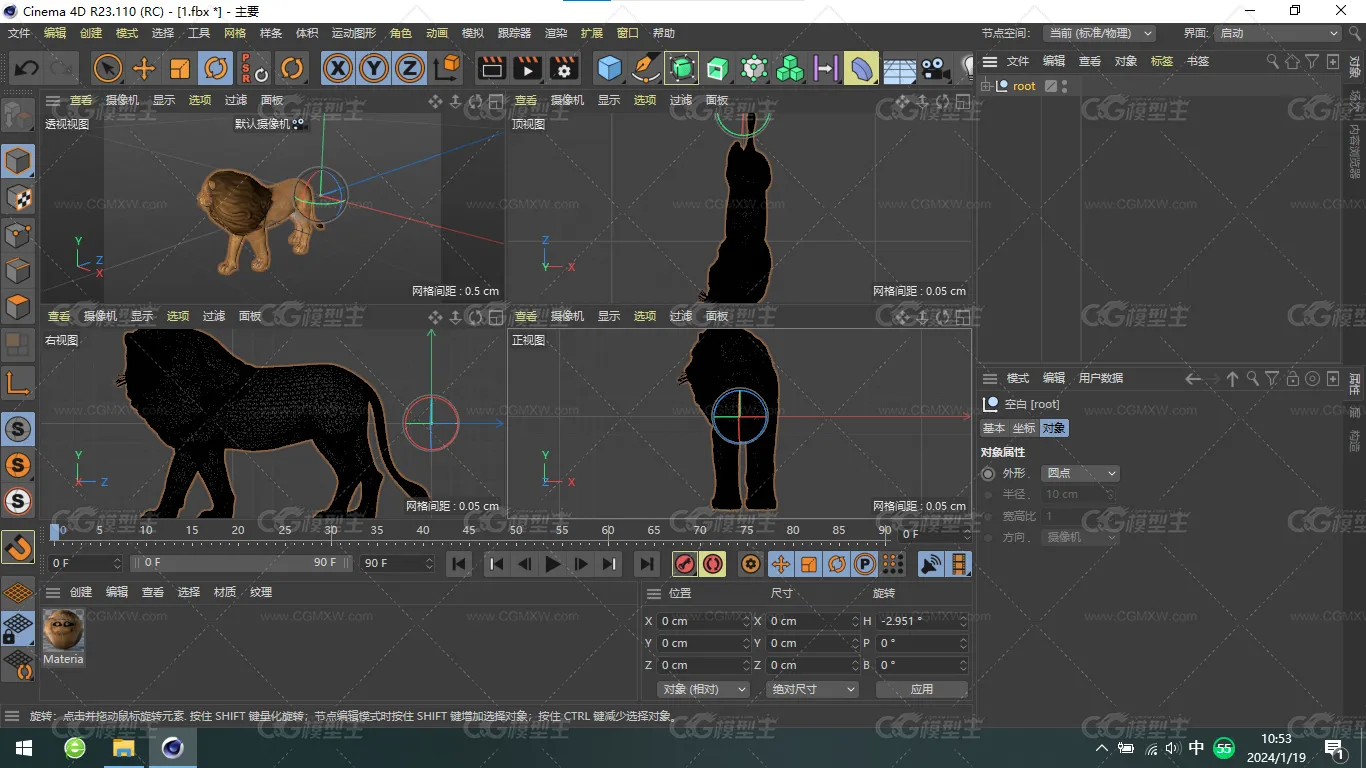Click the Floor environment grid icon
The width and height of the screenshot is (1366, 768).
899,68
